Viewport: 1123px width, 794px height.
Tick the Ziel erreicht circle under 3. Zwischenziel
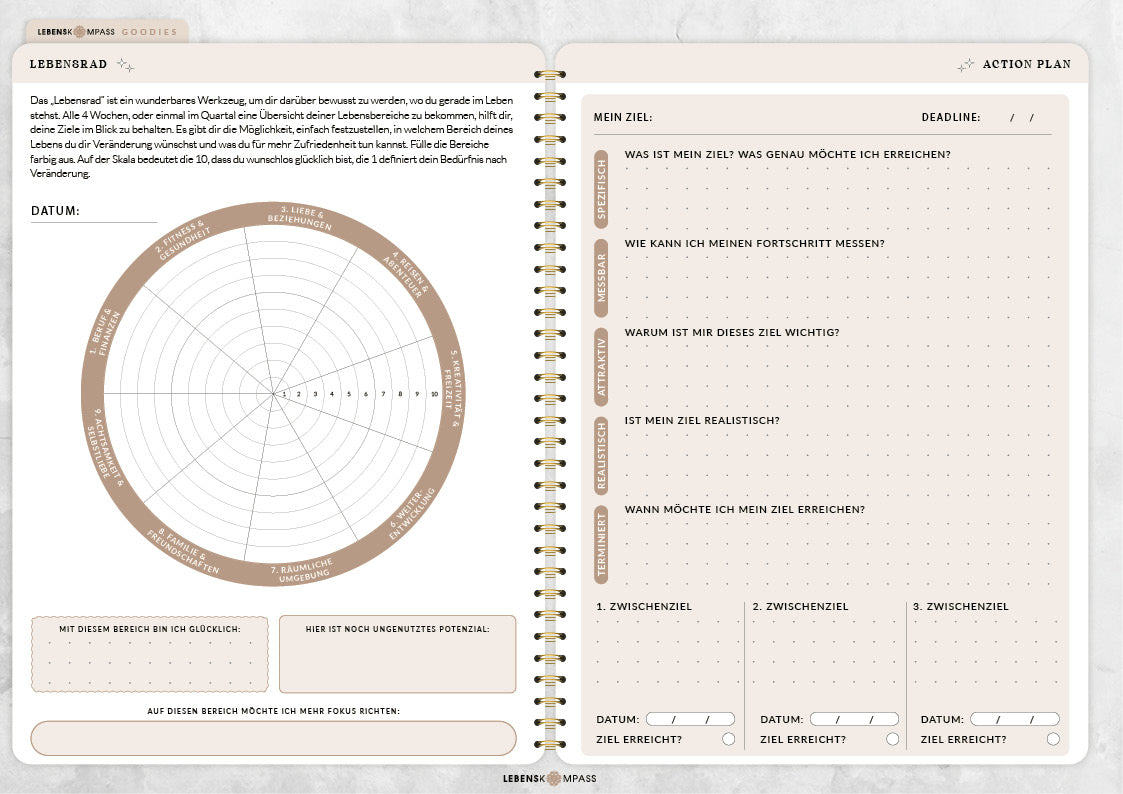click(x=1053, y=739)
